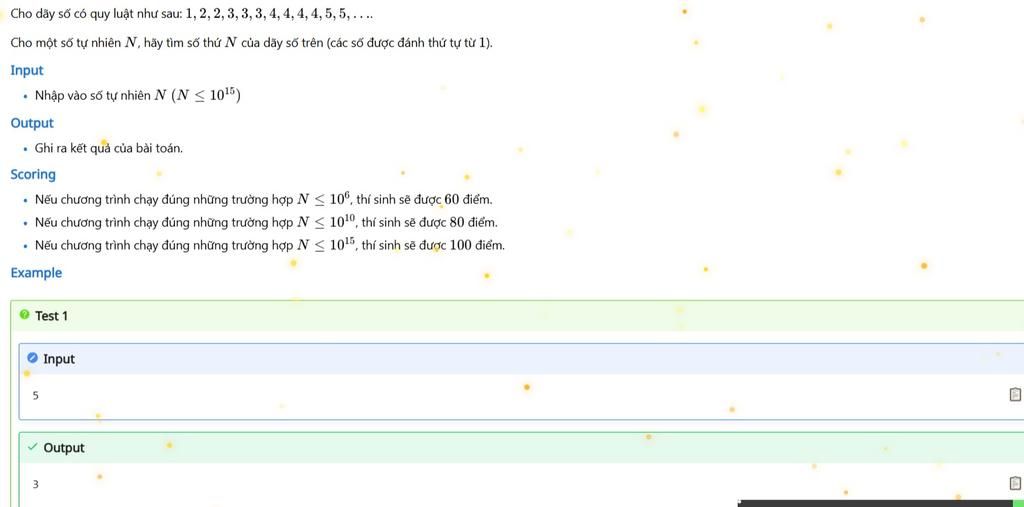The image size is (1024, 507).
Task: Select the Input section heading
Action: pyautogui.click(x=27, y=71)
